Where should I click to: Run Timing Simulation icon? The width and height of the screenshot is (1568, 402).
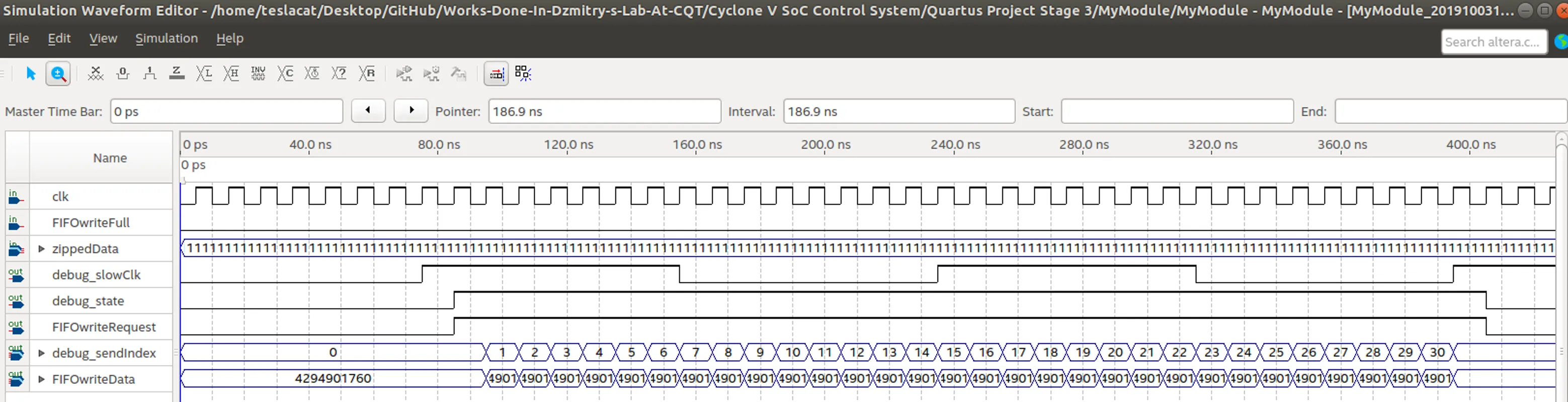431,73
